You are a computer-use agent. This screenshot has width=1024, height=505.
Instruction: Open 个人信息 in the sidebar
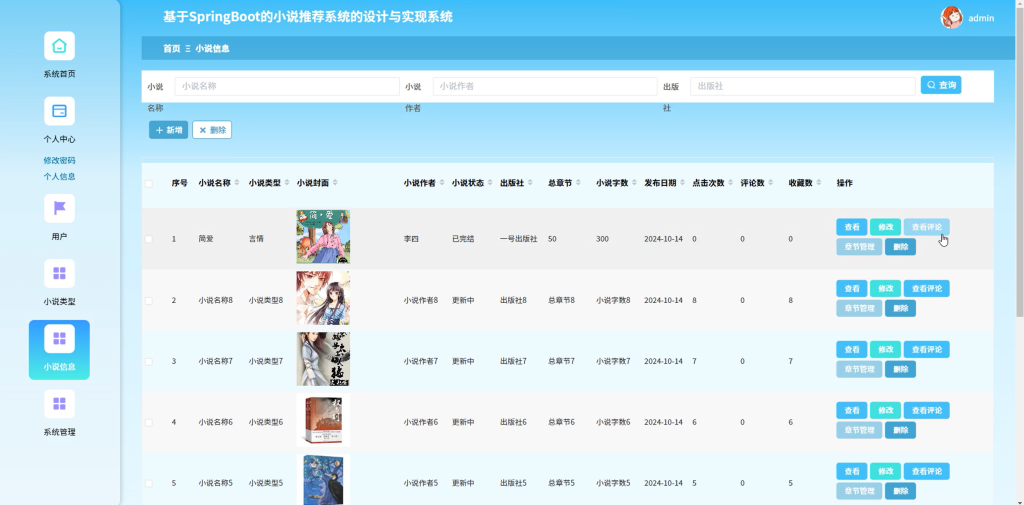coord(59,176)
